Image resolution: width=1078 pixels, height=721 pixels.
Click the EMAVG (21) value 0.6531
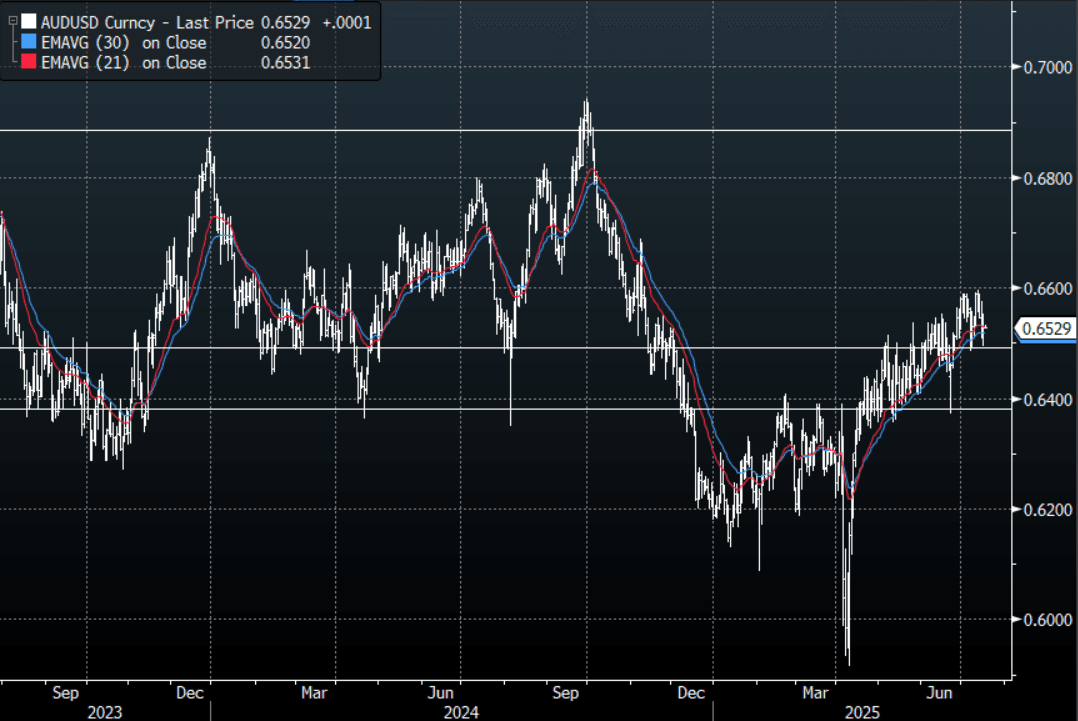[x=287, y=63]
